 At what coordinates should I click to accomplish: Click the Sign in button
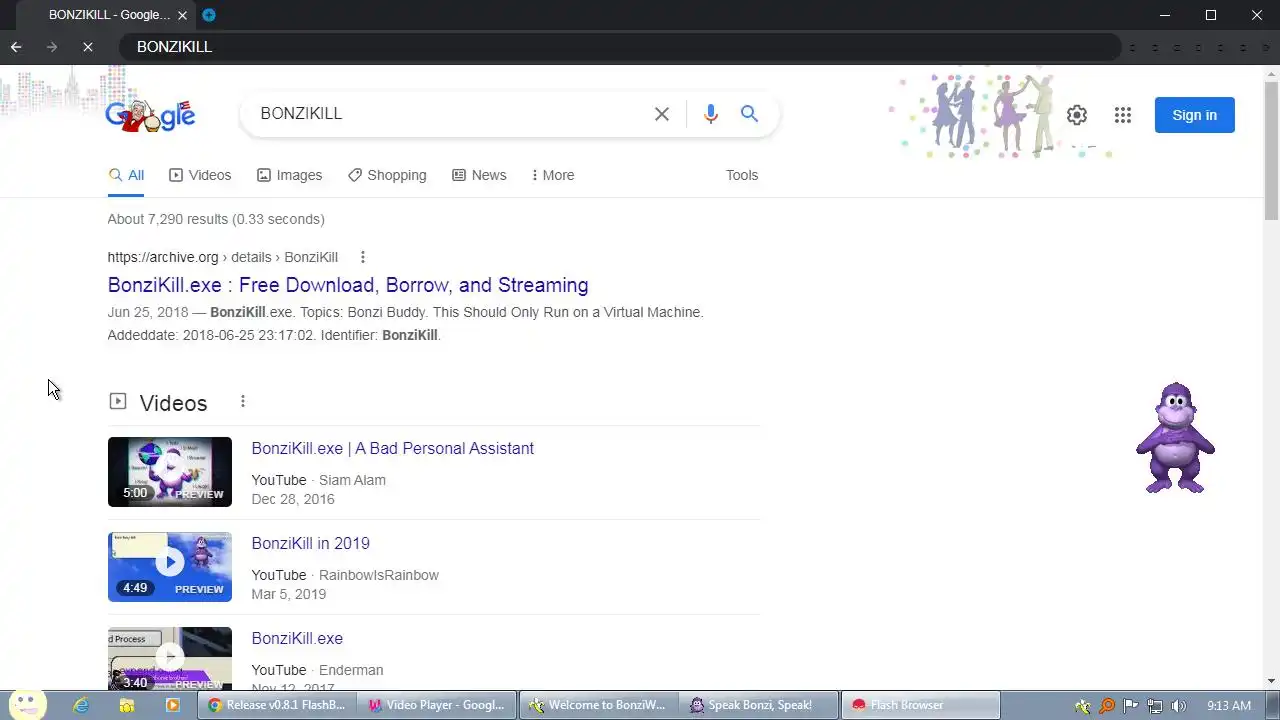pos(1195,115)
